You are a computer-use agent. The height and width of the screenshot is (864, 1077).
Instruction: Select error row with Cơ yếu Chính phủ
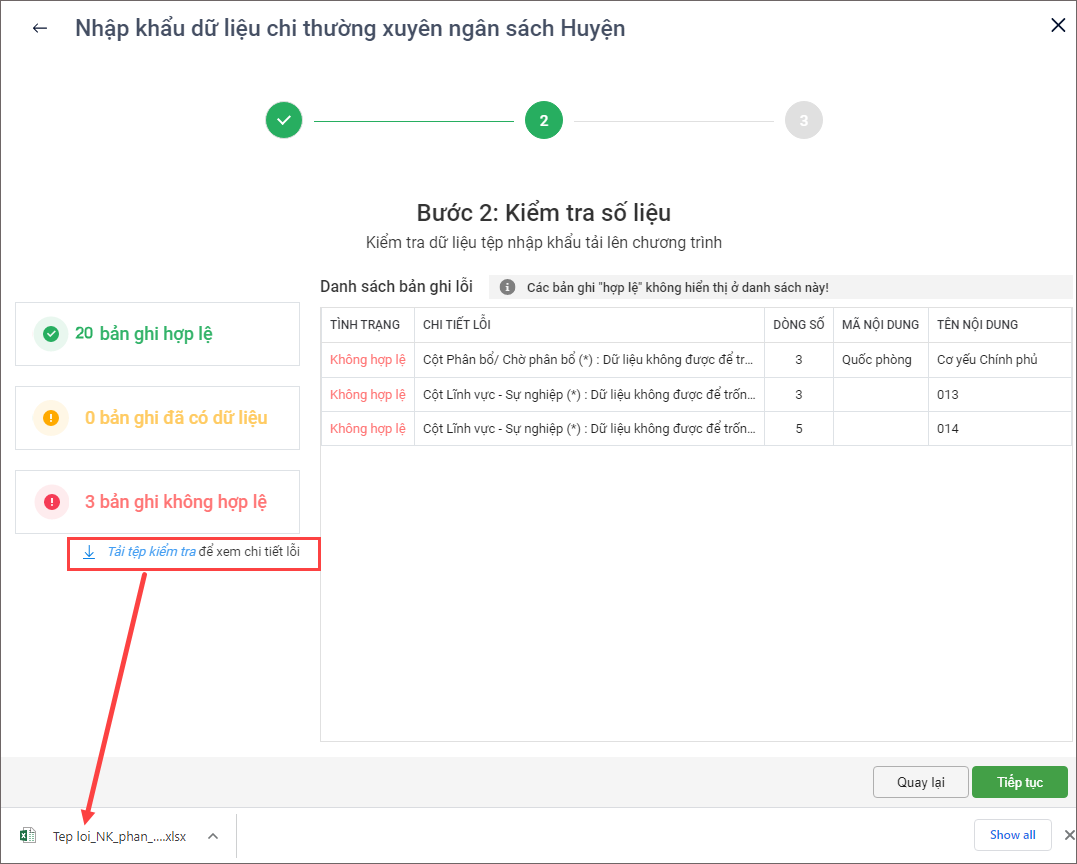tap(695, 360)
